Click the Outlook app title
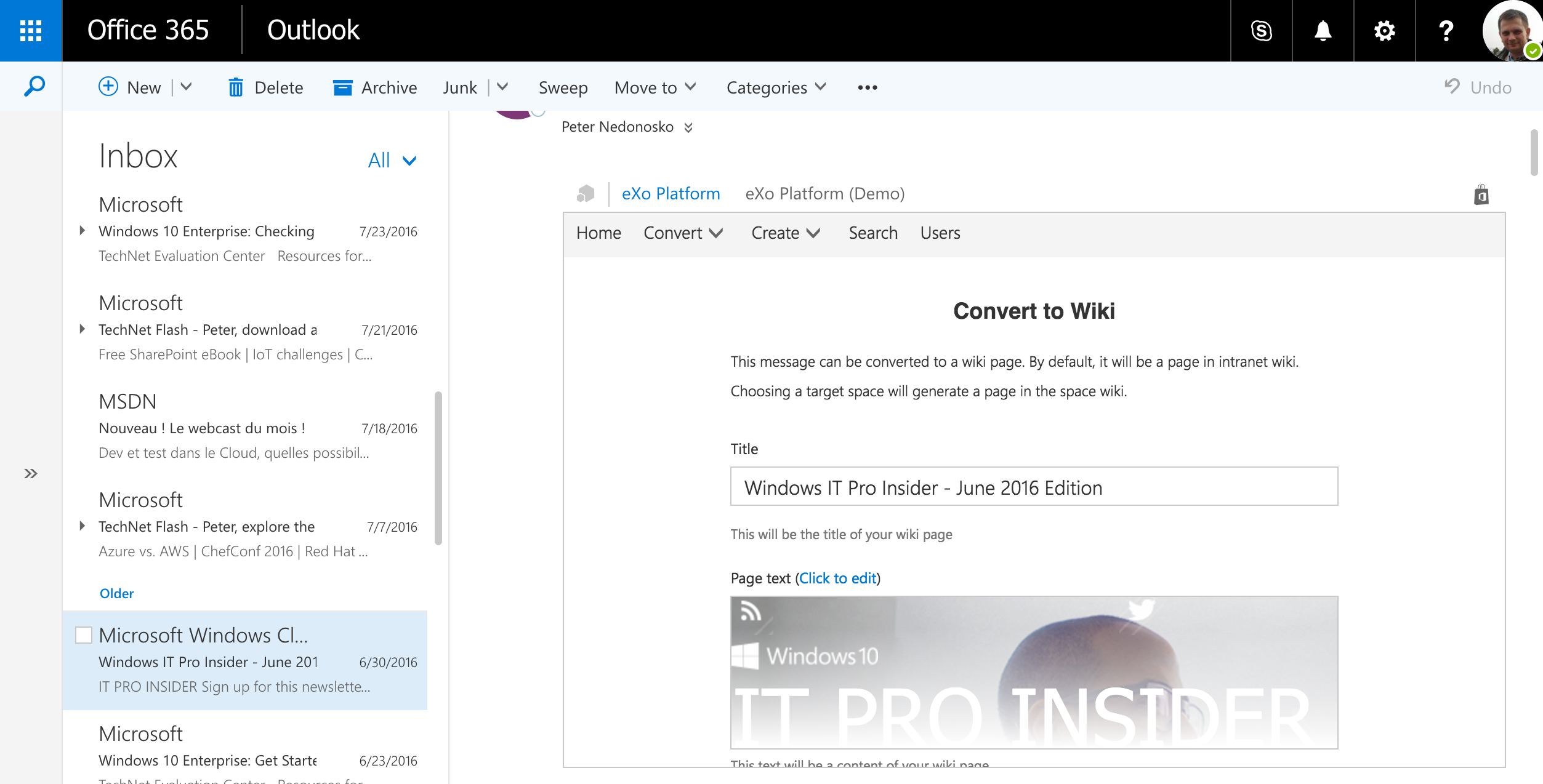The width and height of the screenshot is (1543, 784). 313,30
